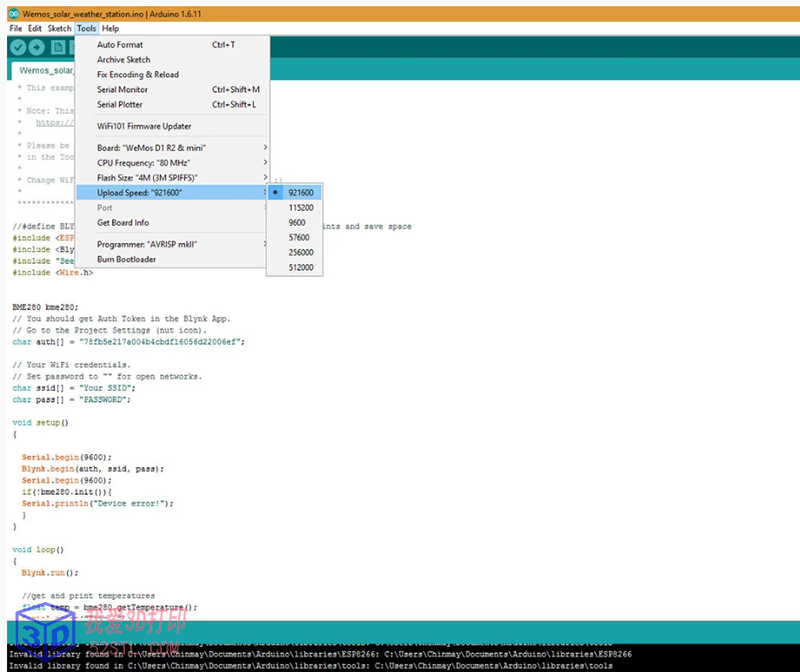Launch the Serial Plotter

172,105
